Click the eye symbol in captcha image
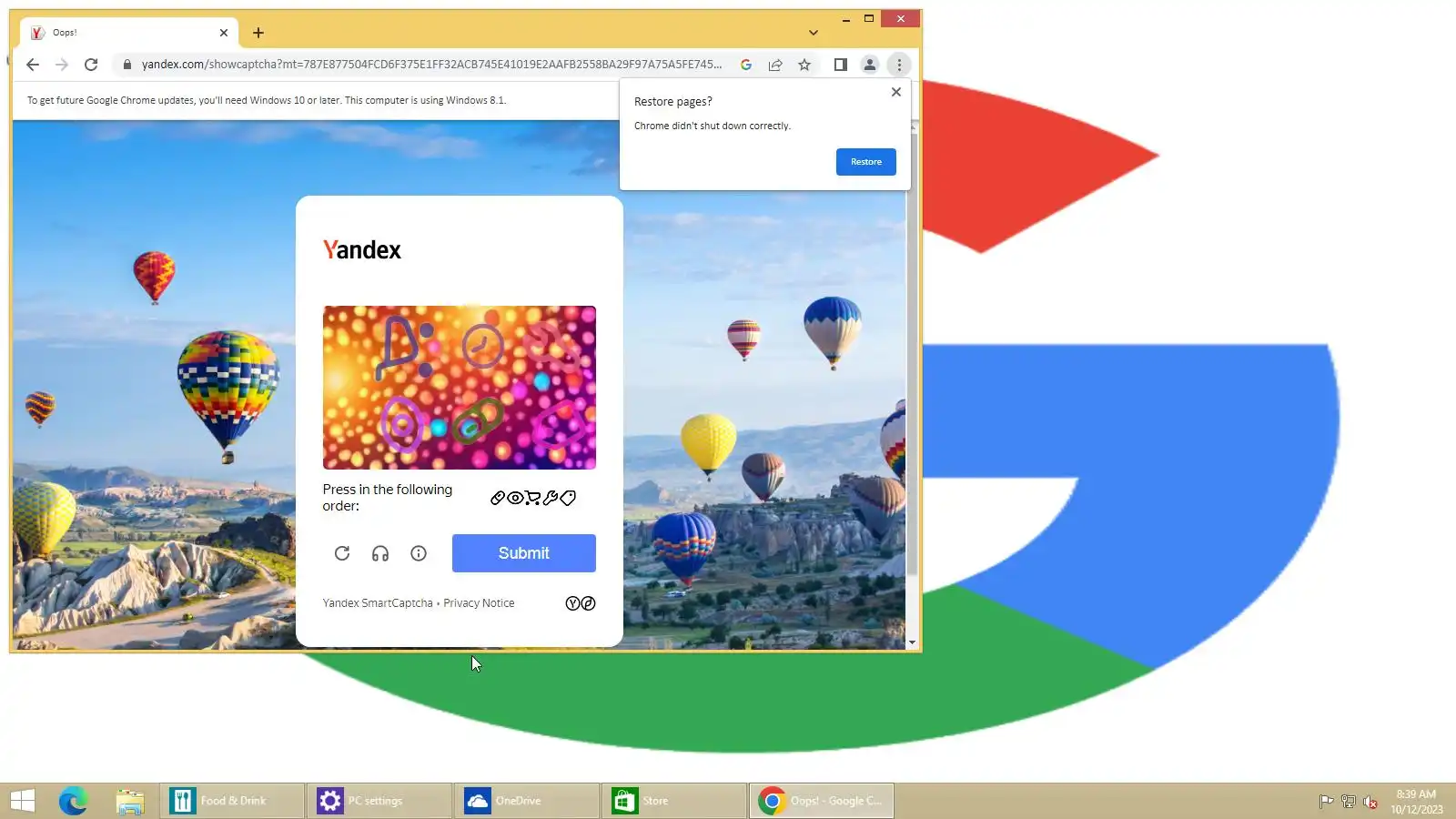Image resolution: width=1456 pixels, height=819 pixels. [401, 424]
